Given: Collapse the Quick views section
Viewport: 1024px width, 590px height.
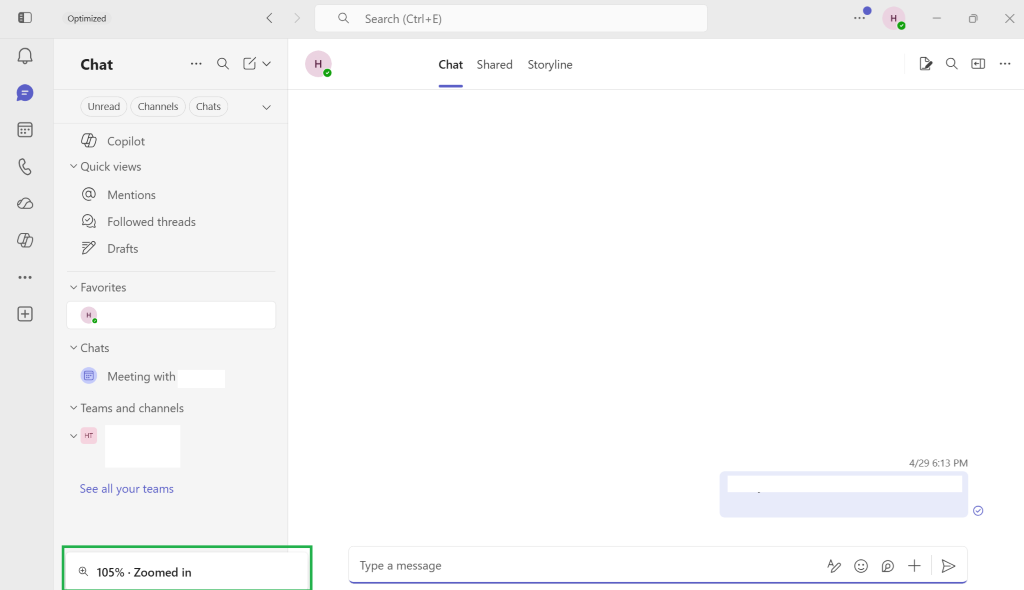Looking at the screenshot, I should point(73,167).
